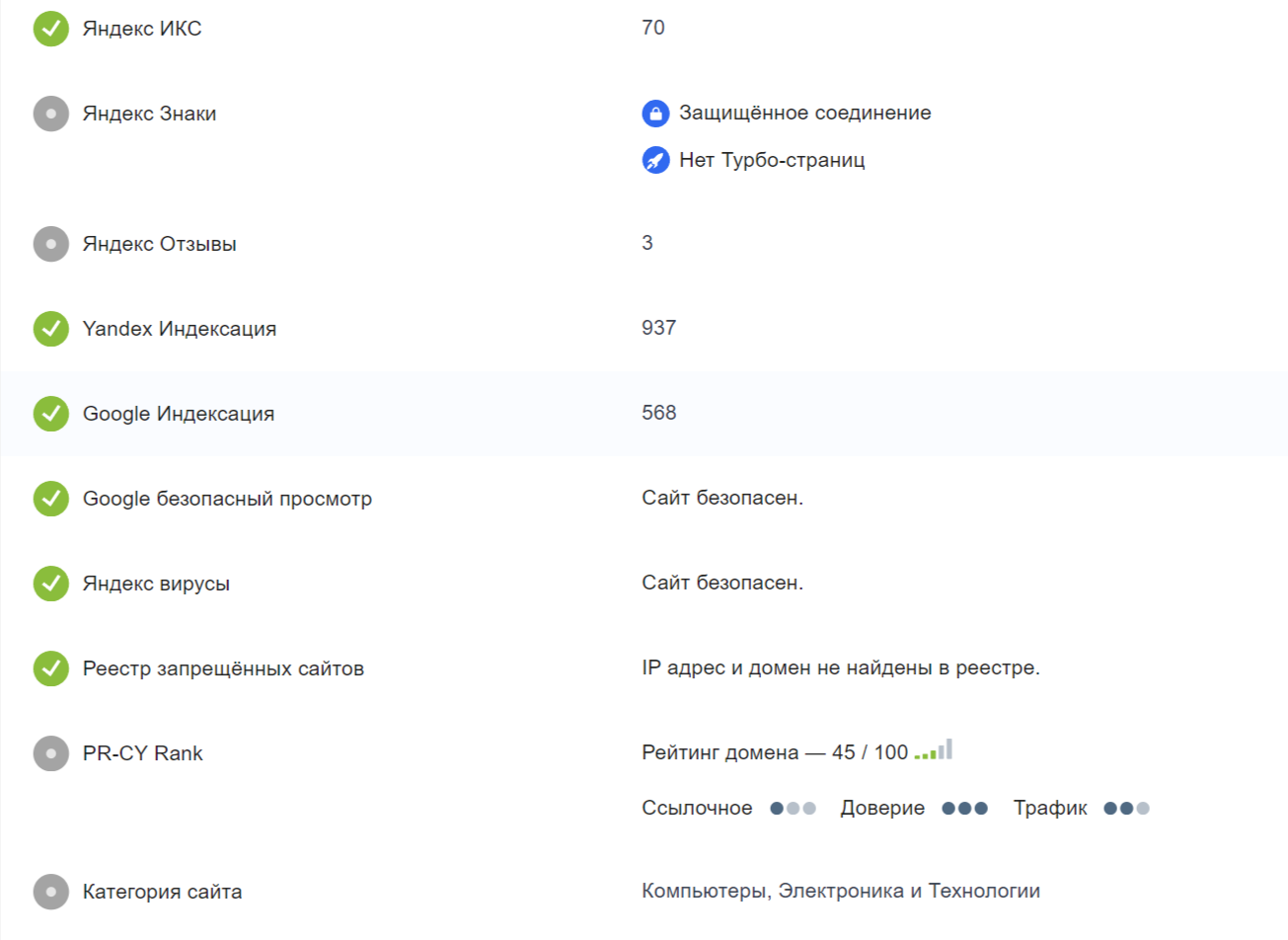Click the Яндекс ИКС label

pyautogui.click(x=142, y=29)
